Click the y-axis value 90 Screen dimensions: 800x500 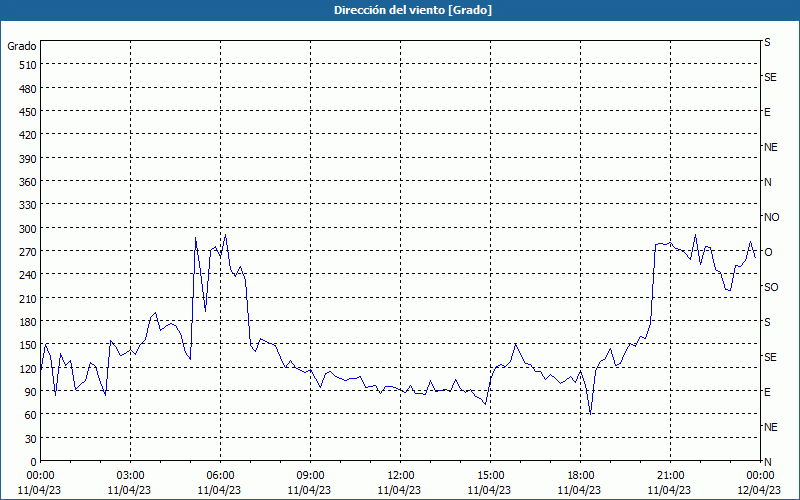31,392
